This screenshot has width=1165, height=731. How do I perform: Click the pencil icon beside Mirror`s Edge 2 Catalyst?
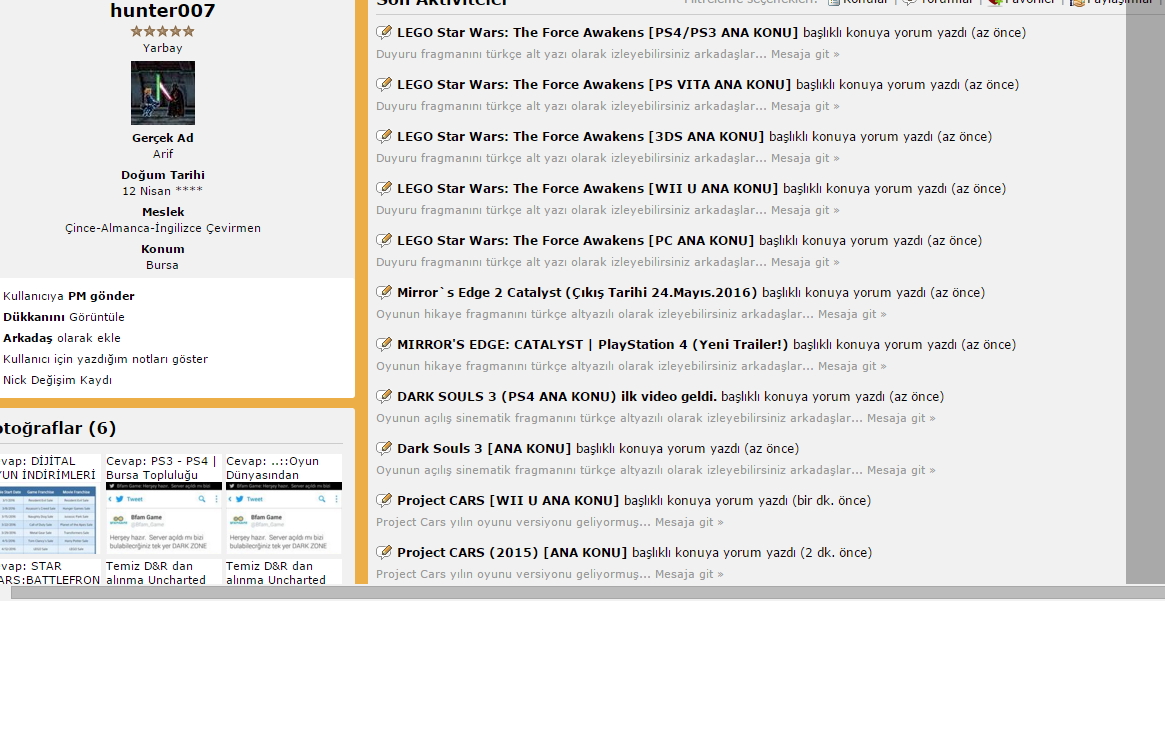[384, 292]
